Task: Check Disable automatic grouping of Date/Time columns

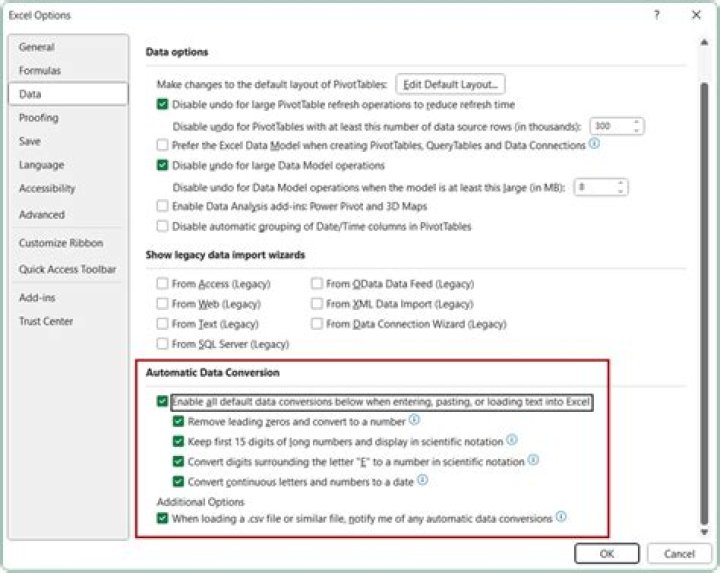Action: coord(163,226)
